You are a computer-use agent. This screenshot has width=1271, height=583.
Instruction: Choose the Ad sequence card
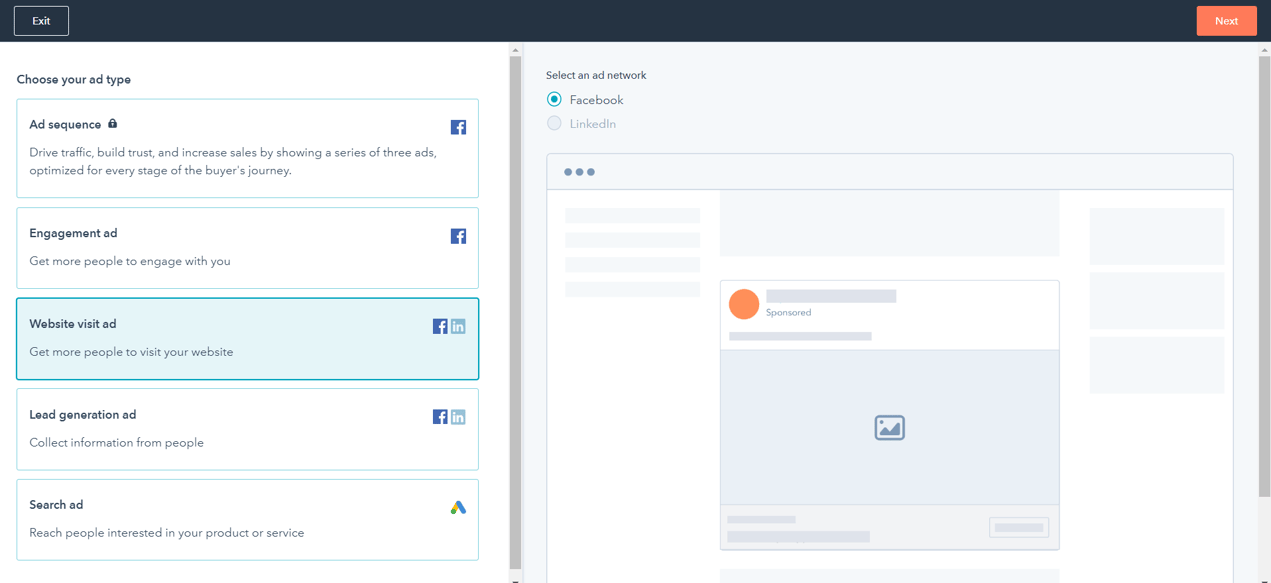[x=247, y=148]
